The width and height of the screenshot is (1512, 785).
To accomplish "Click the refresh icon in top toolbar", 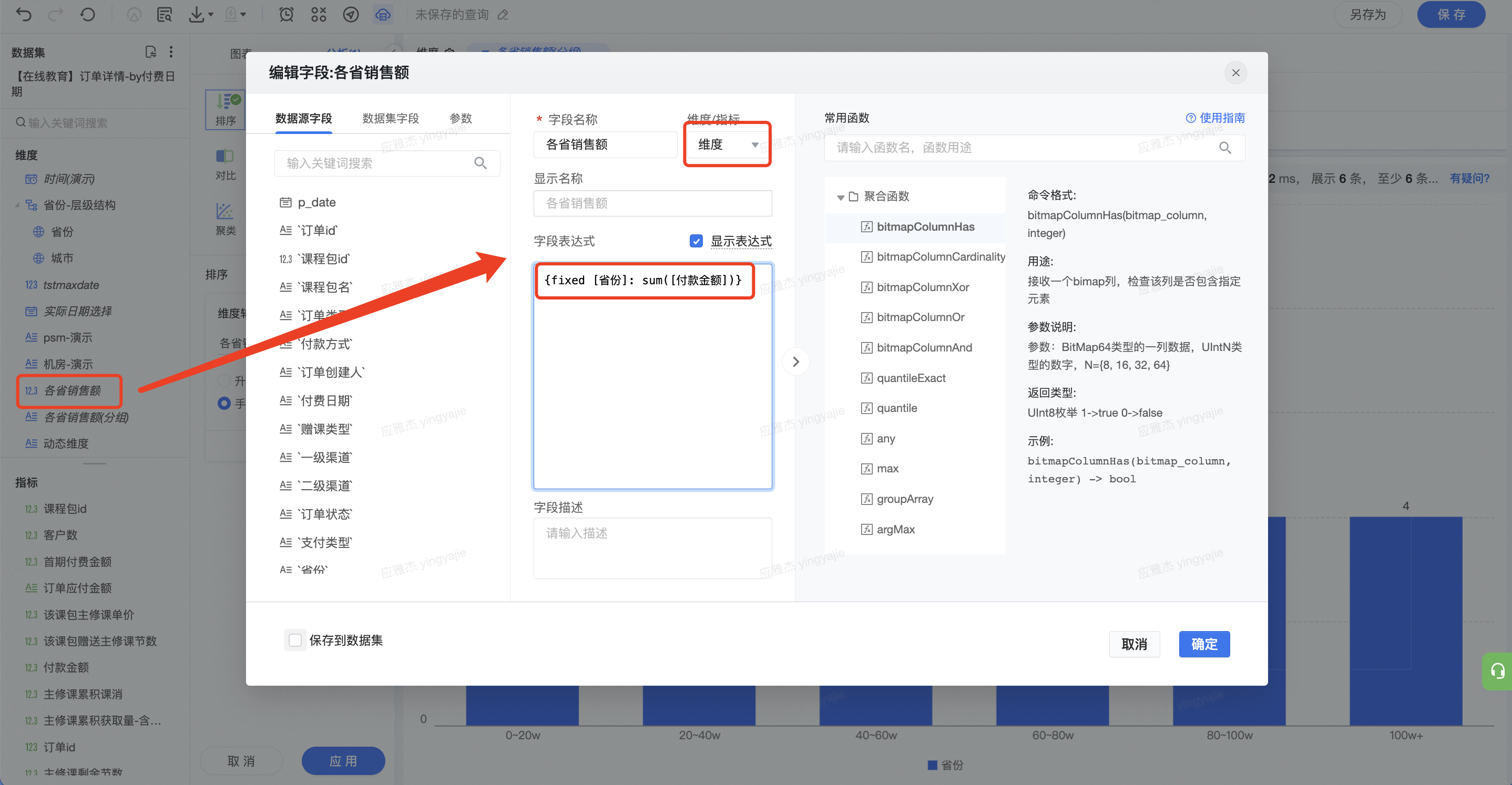I will [87, 15].
